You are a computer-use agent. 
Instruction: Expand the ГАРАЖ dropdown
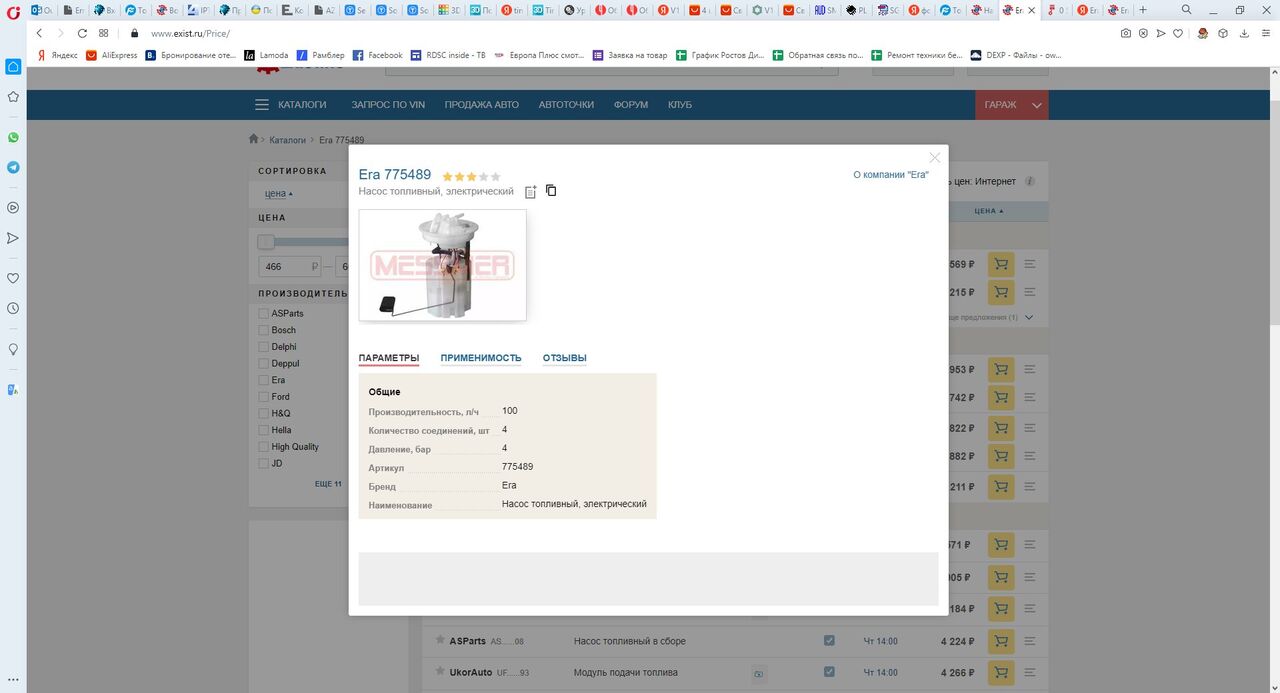coord(1012,105)
